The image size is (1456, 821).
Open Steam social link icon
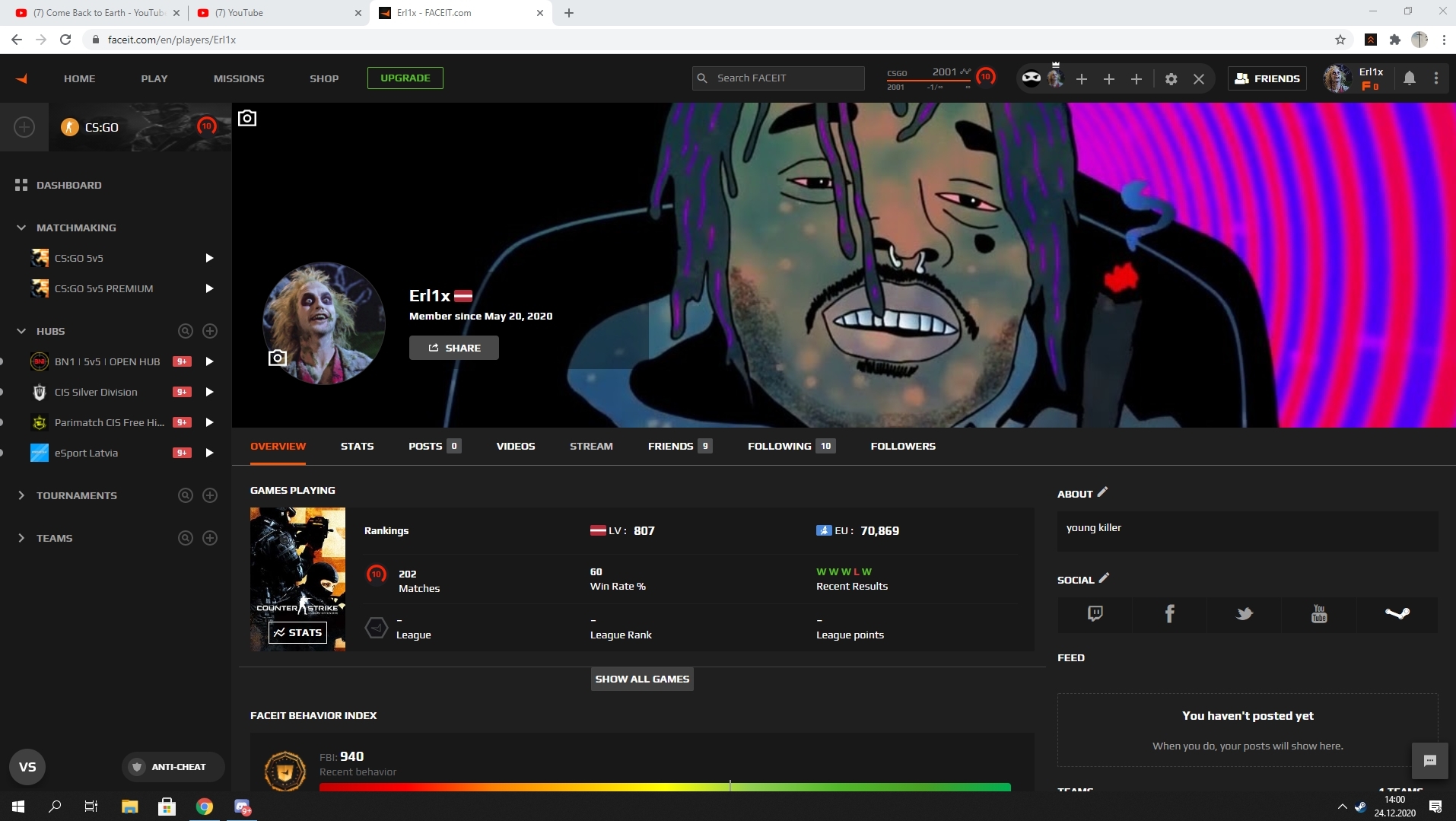coord(1397,613)
